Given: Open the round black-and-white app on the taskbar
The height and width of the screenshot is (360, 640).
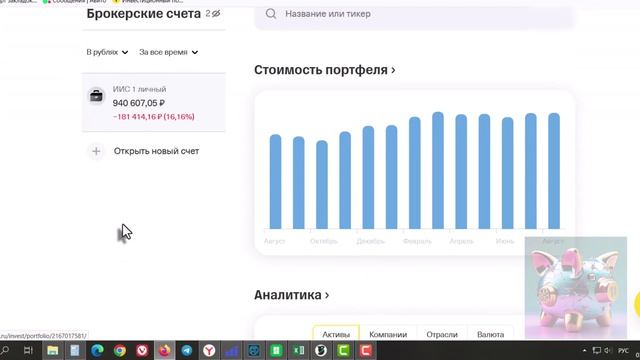Looking at the screenshot, I should (321, 350).
